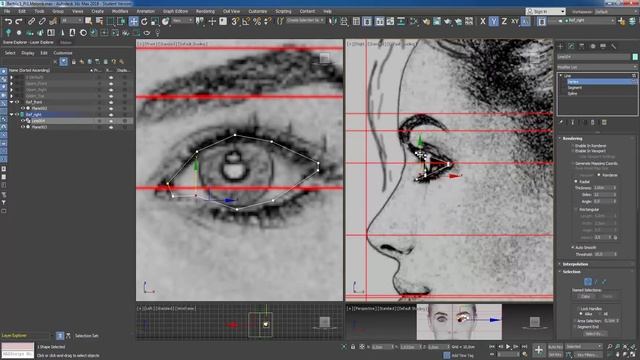The width and height of the screenshot is (640, 360).
Task: Click the Perspective viewport face thumbnail
Action: (459, 322)
